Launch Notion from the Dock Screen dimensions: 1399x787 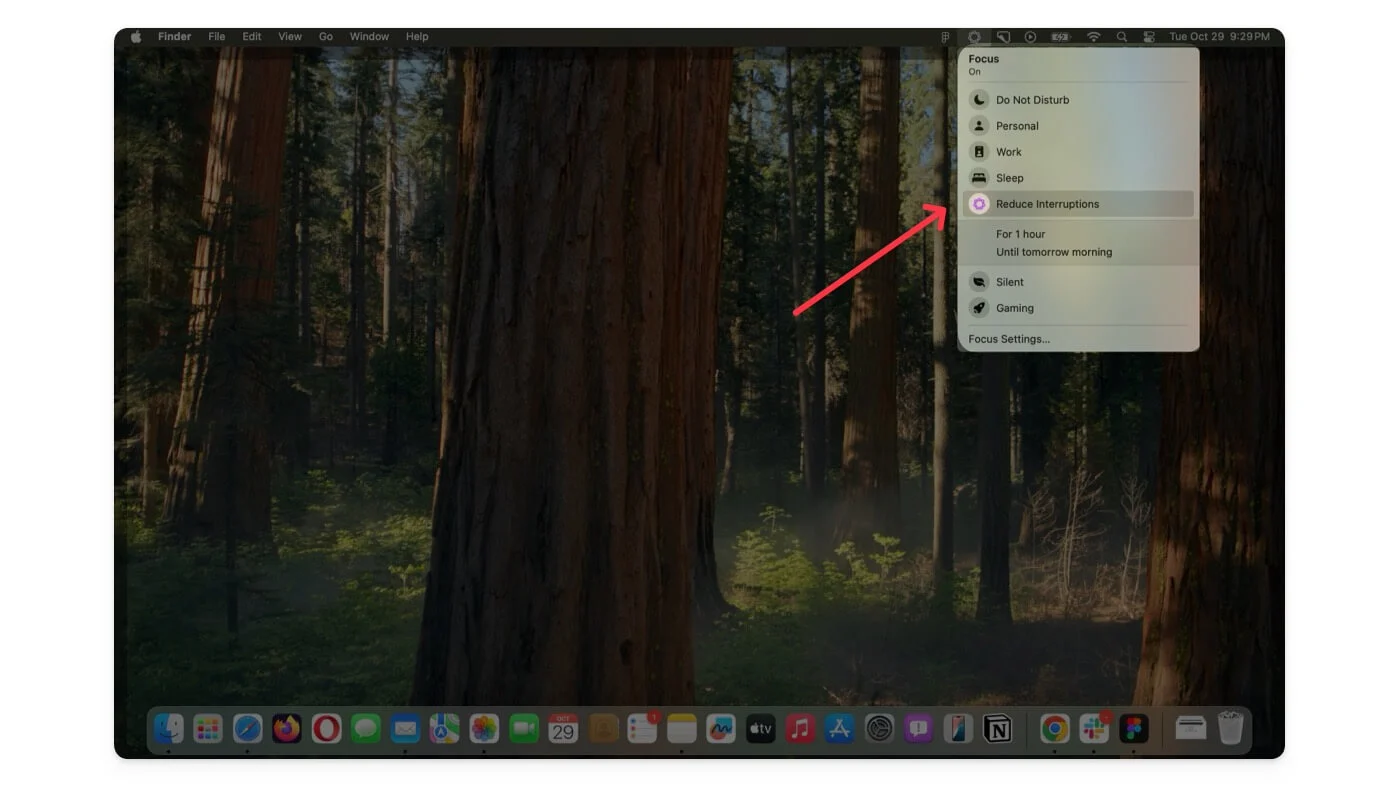pos(997,729)
